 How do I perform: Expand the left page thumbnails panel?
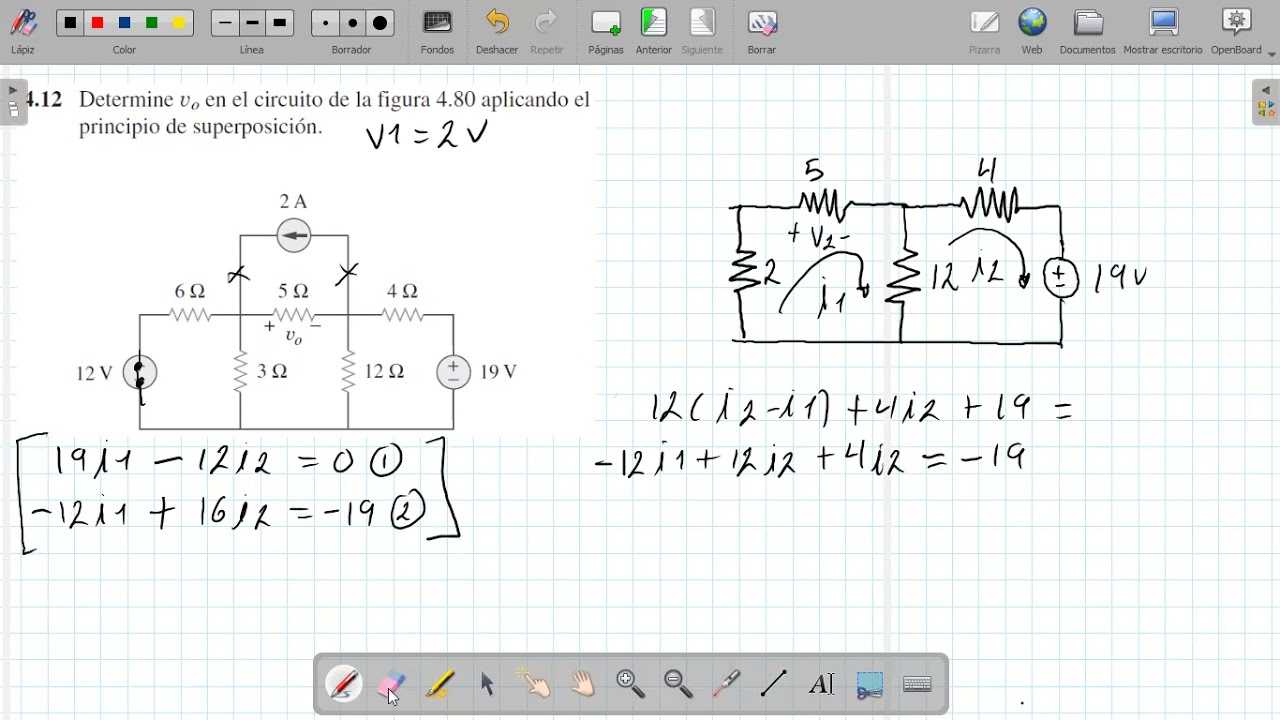pos(13,101)
